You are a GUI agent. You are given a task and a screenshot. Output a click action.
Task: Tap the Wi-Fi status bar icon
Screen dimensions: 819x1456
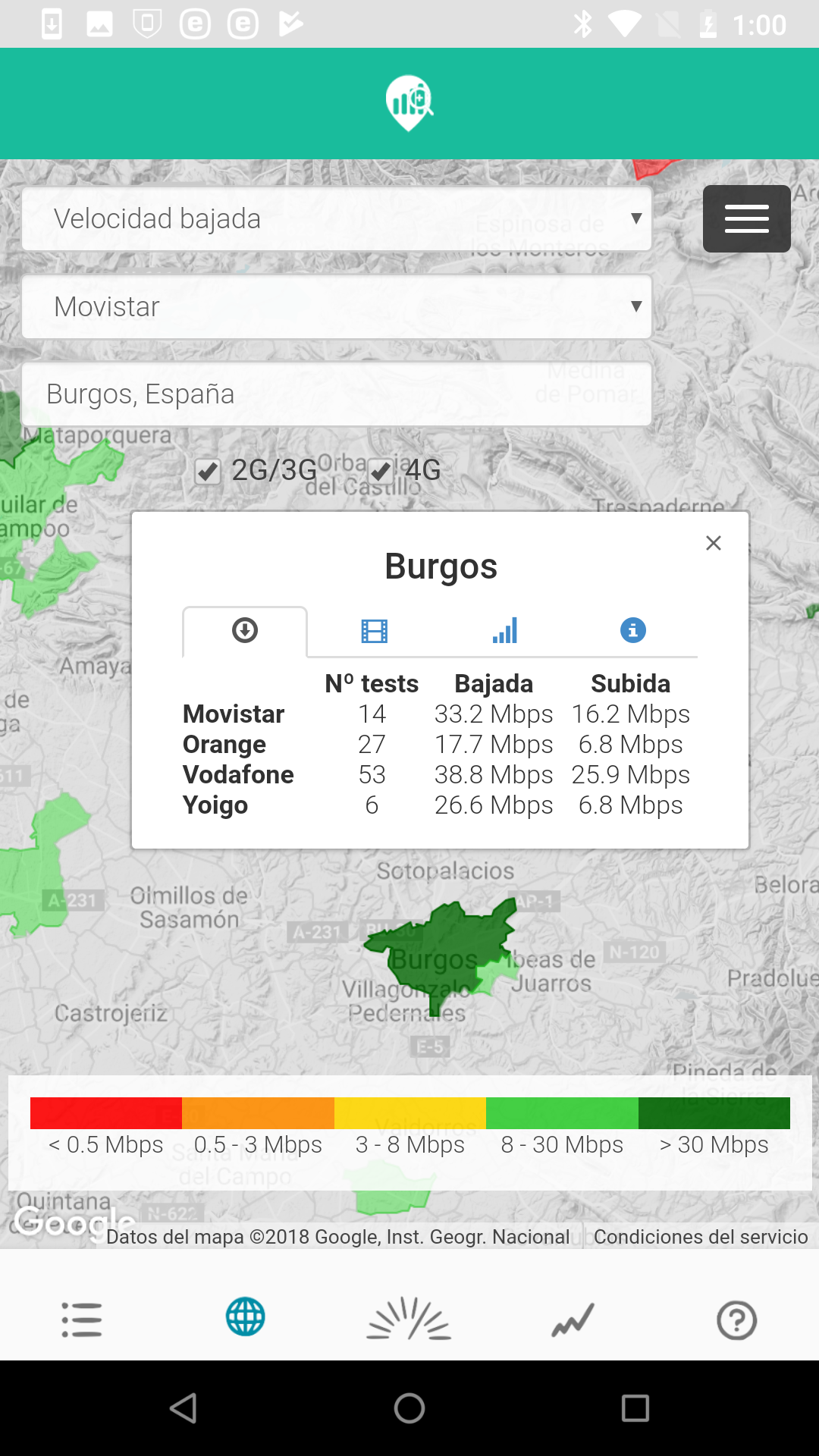tap(625, 24)
